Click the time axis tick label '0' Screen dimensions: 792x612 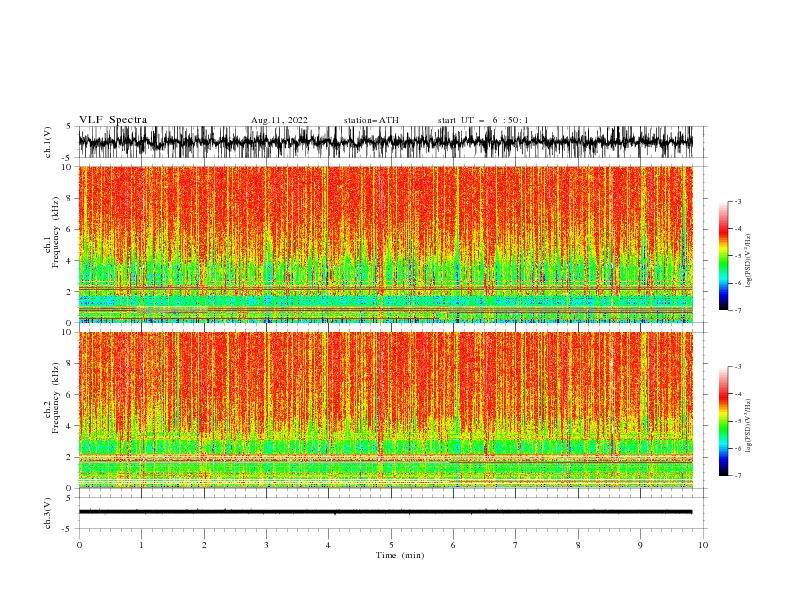[79, 545]
